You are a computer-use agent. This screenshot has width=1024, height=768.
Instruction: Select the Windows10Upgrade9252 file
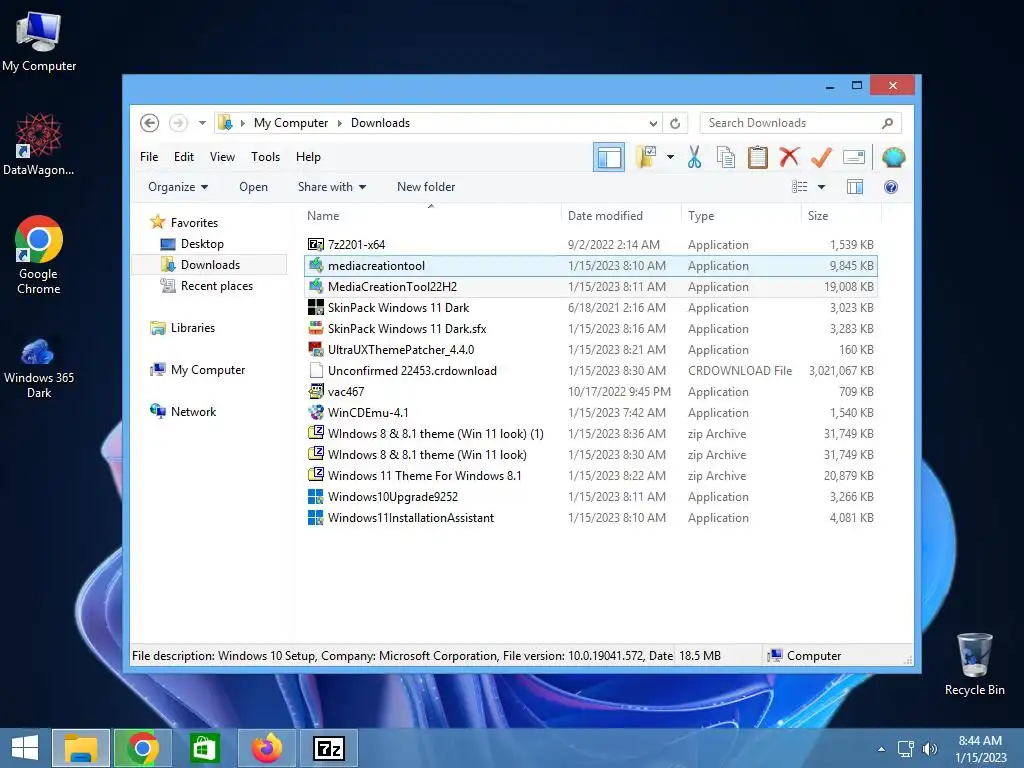point(590,496)
